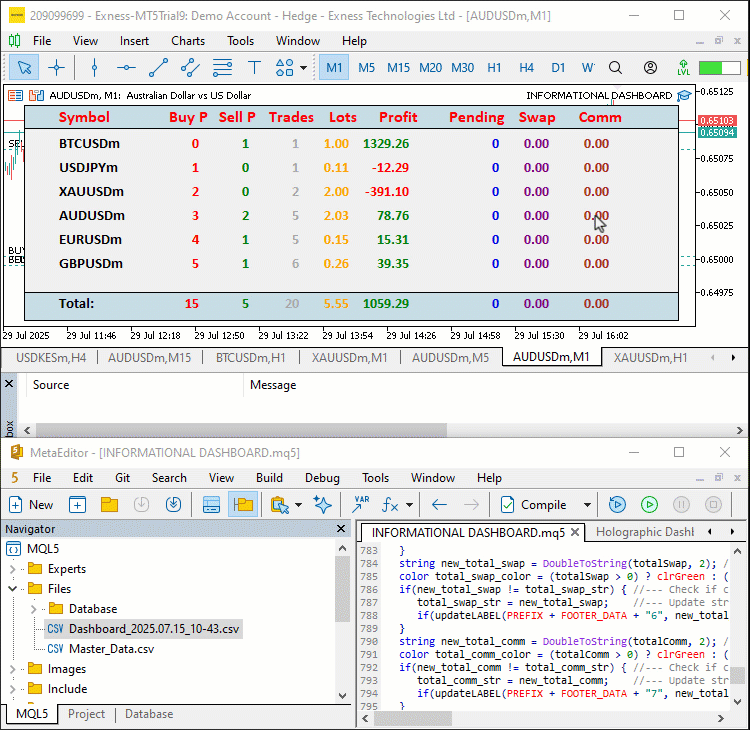Click the New file button in MetaEditor
This screenshot has width=750, height=730.
pos(32,504)
